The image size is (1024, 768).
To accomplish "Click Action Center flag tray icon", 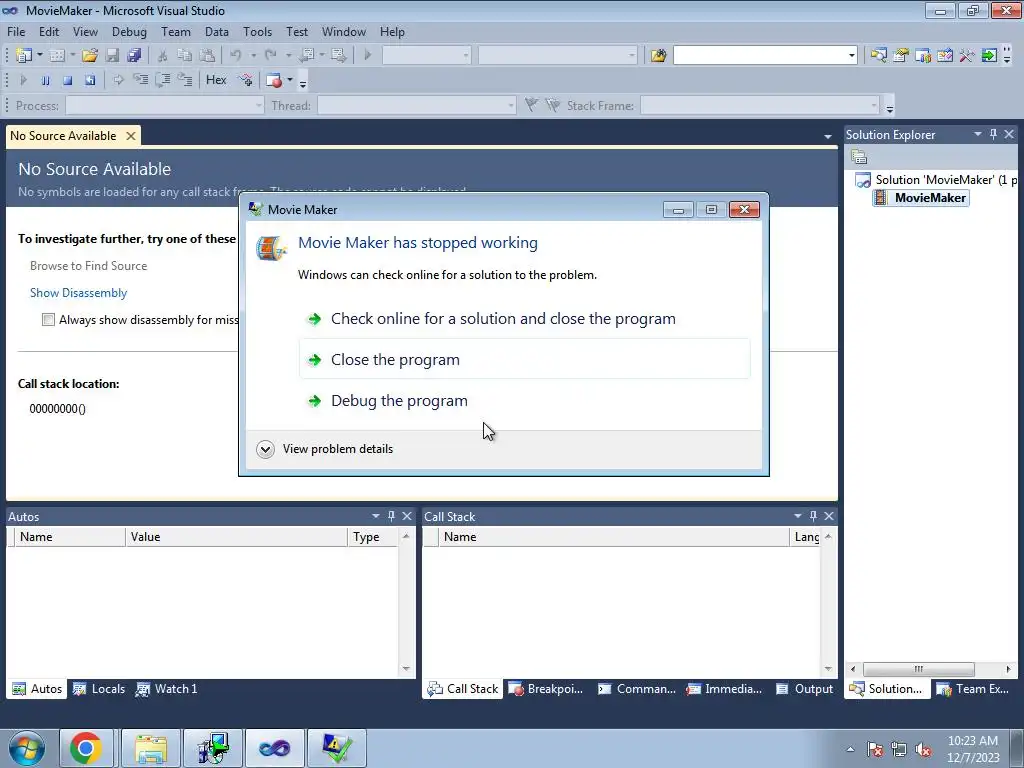I will (x=875, y=749).
